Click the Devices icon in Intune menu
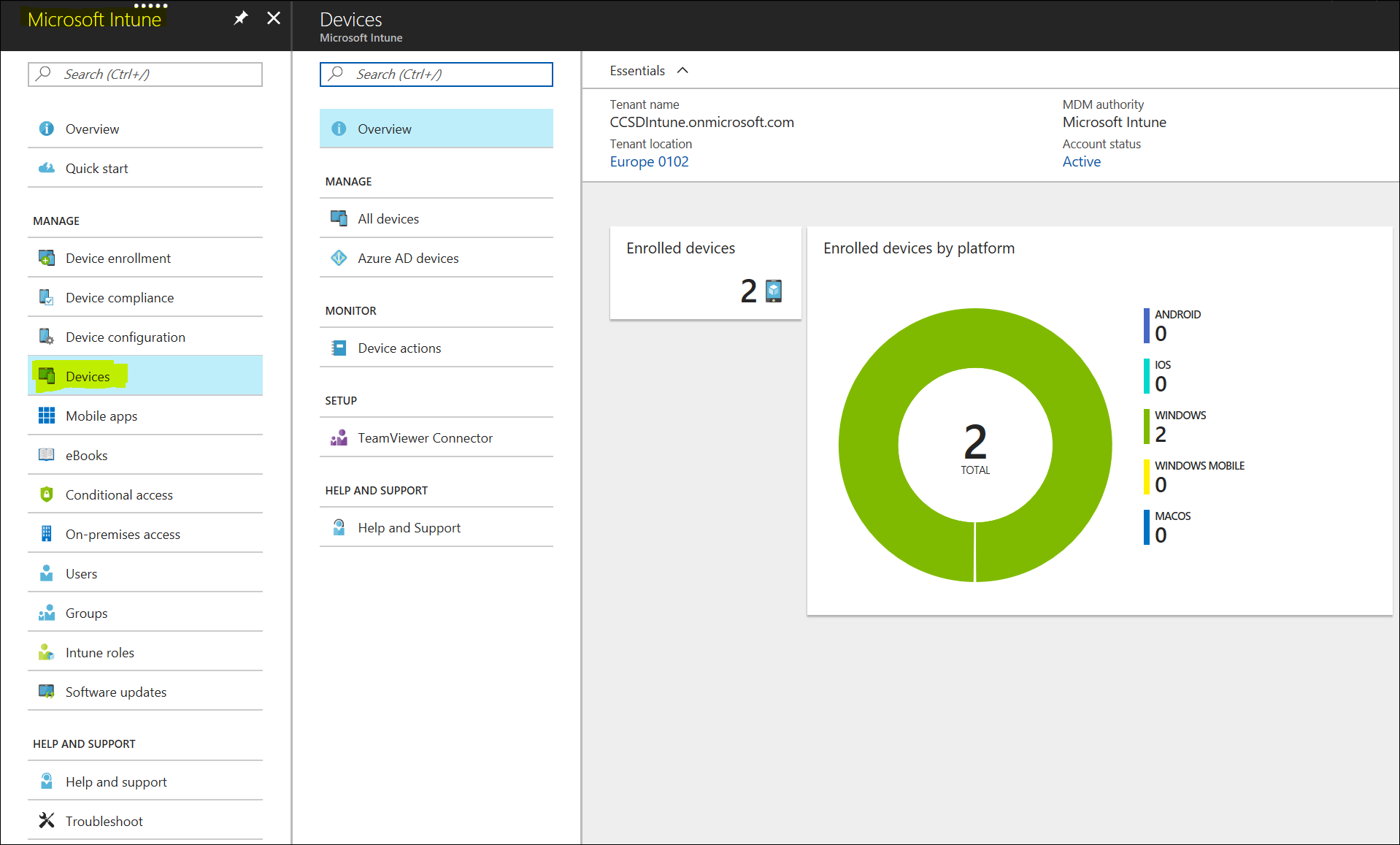Screen dimensions: 1400x845 [x=47, y=376]
